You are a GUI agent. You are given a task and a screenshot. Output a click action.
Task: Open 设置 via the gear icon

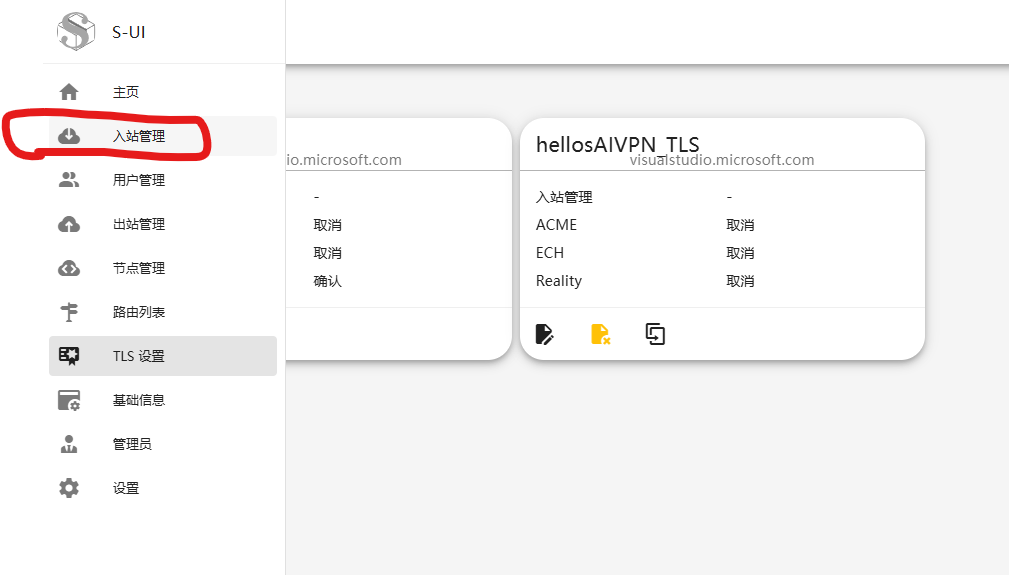pyautogui.click(x=69, y=488)
